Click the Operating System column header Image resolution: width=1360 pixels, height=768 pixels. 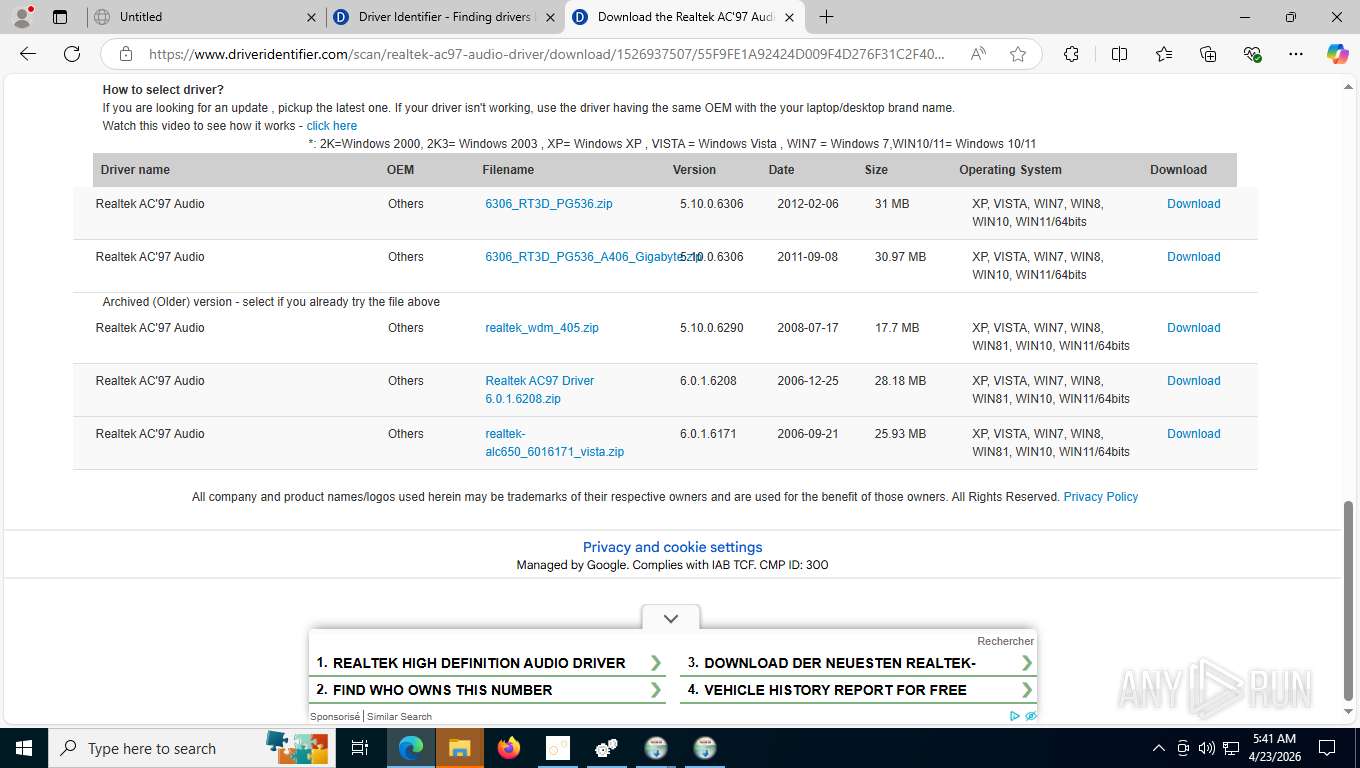pyautogui.click(x=1010, y=170)
